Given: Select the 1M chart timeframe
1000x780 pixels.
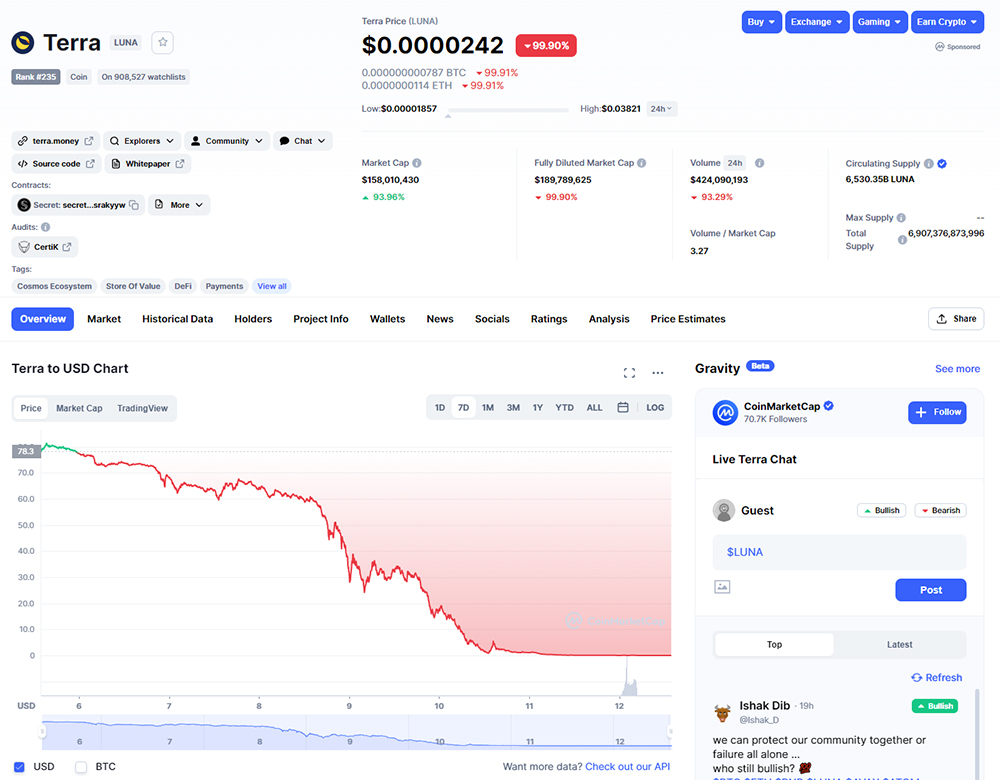Looking at the screenshot, I should pos(488,408).
